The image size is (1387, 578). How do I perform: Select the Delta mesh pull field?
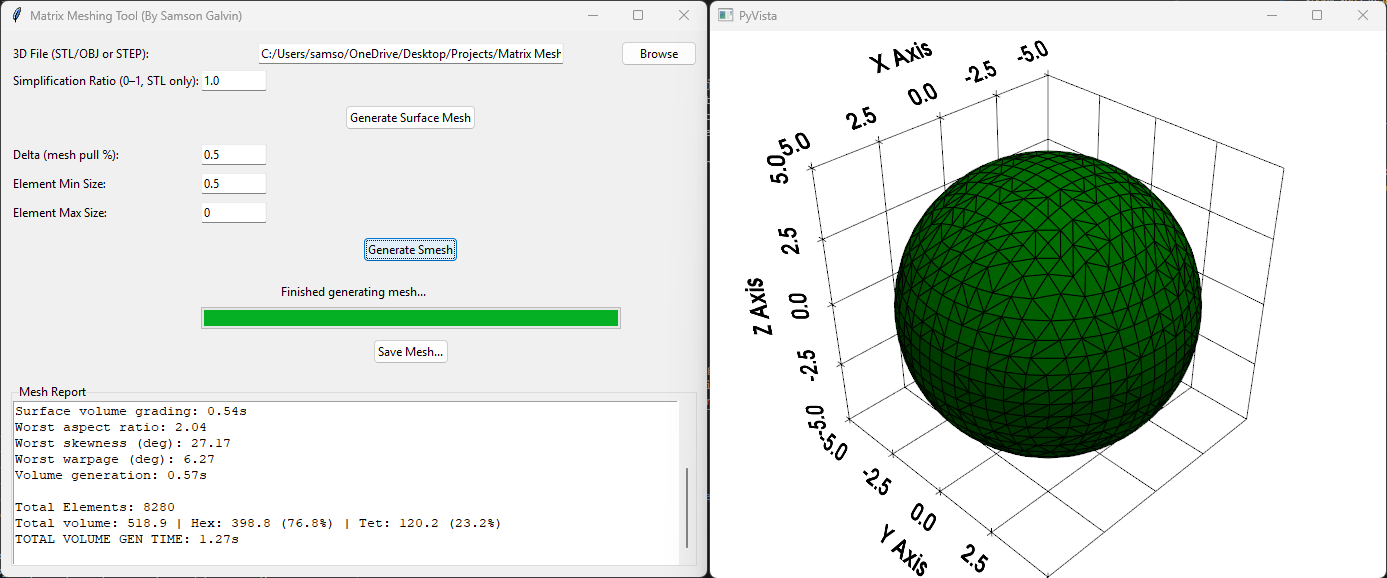(x=233, y=154)
